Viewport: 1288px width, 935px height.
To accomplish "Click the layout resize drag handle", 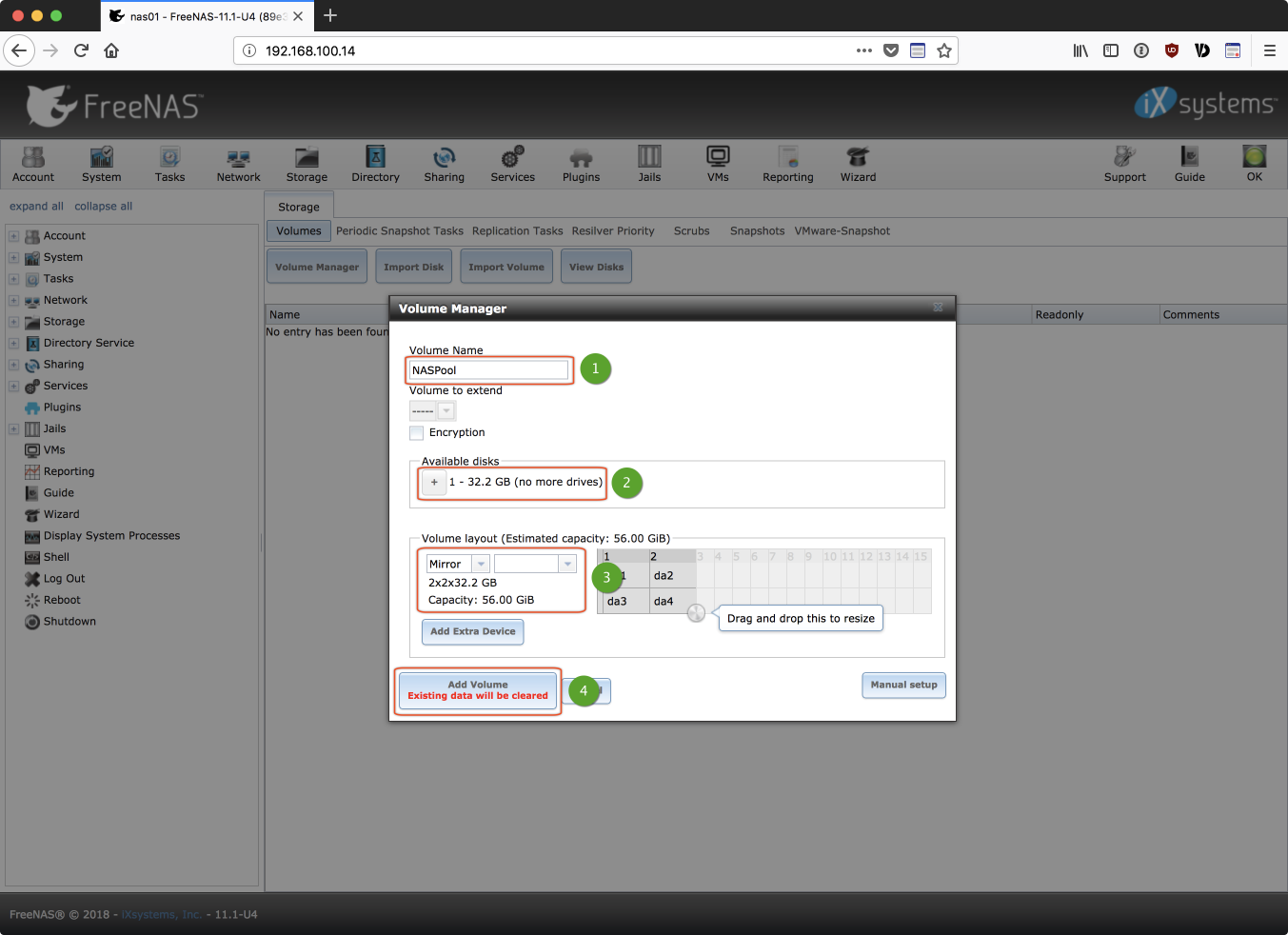I will (x=696, y=613).
